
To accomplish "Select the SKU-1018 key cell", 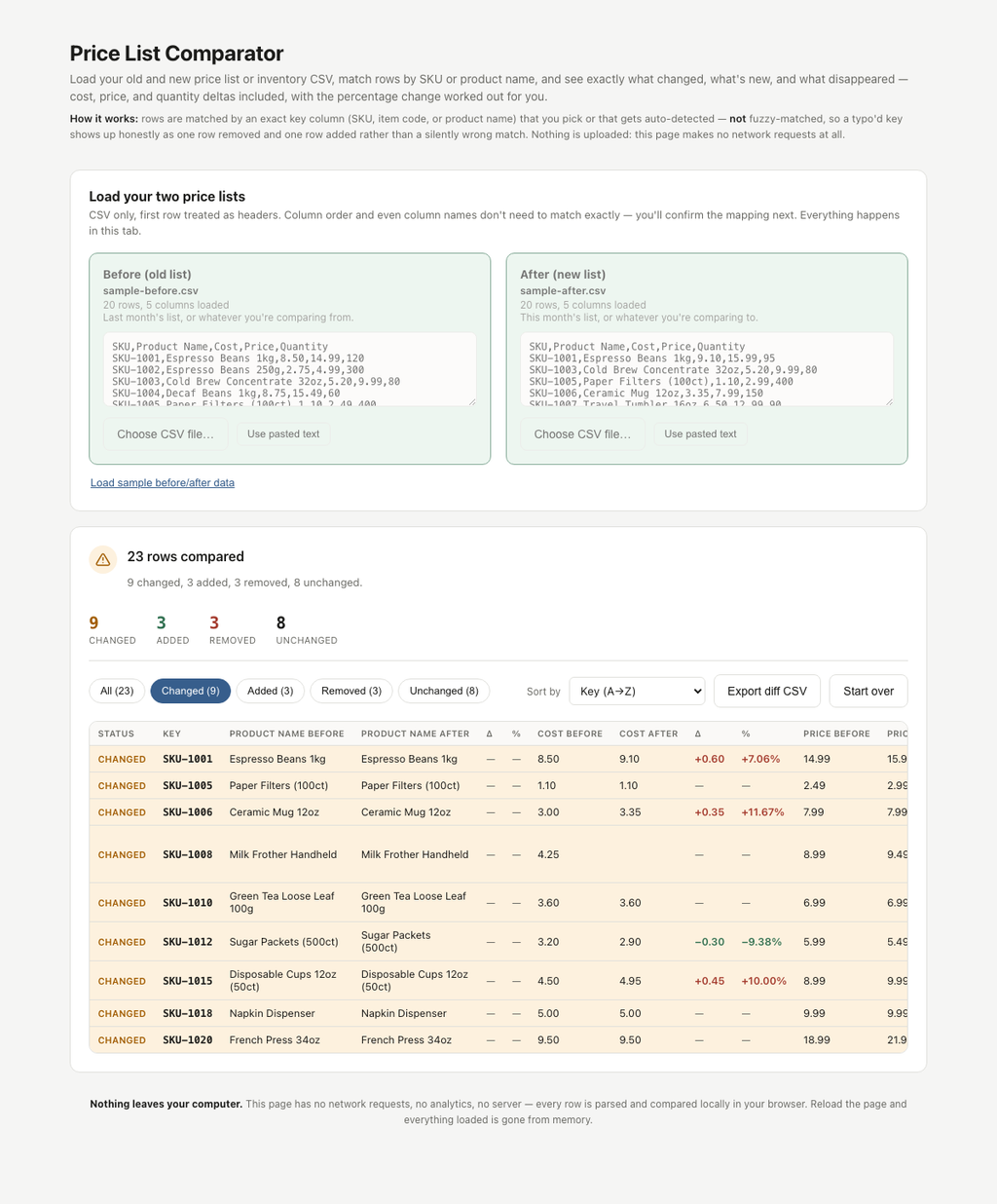I will click(187, 1013).
